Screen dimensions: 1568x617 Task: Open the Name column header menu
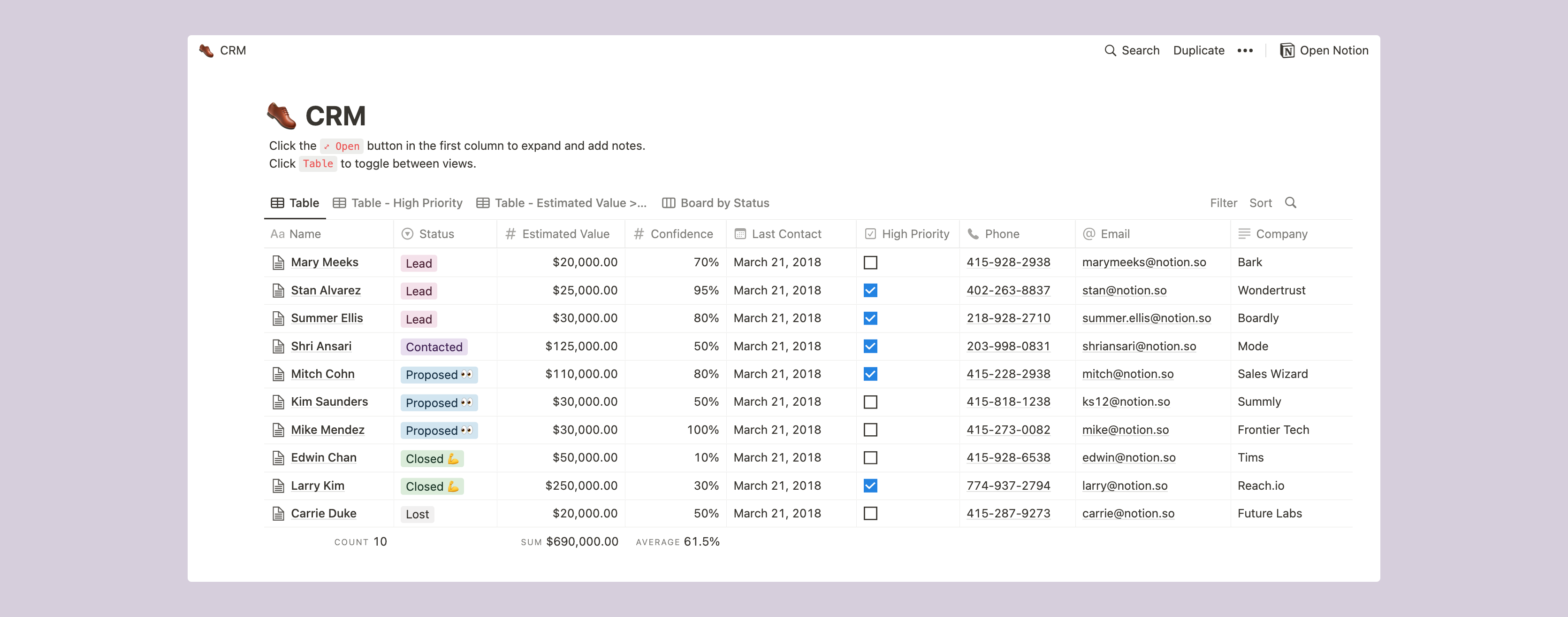[x=329, y=234]
